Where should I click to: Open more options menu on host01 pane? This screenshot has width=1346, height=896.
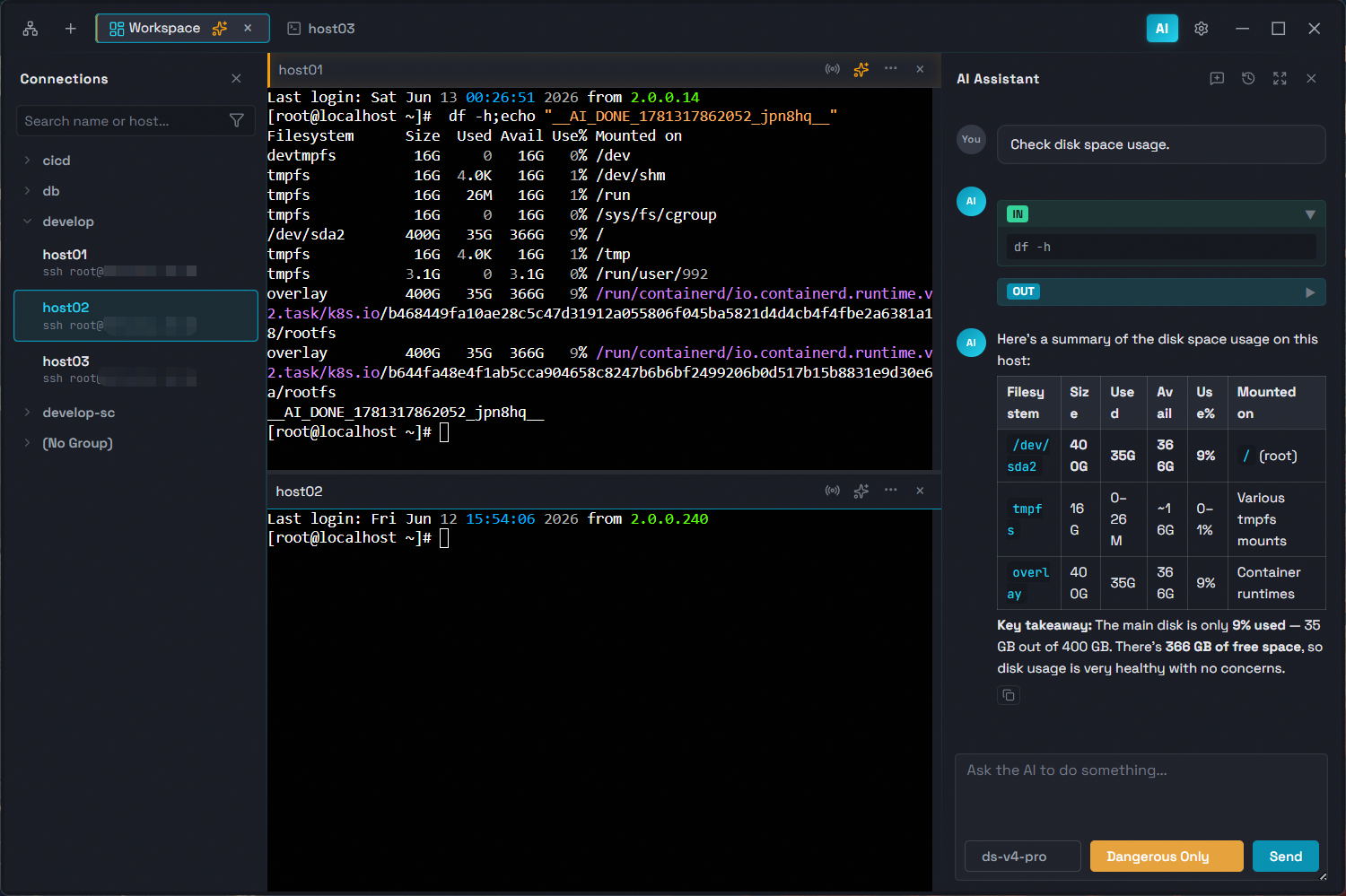(890, 69)
